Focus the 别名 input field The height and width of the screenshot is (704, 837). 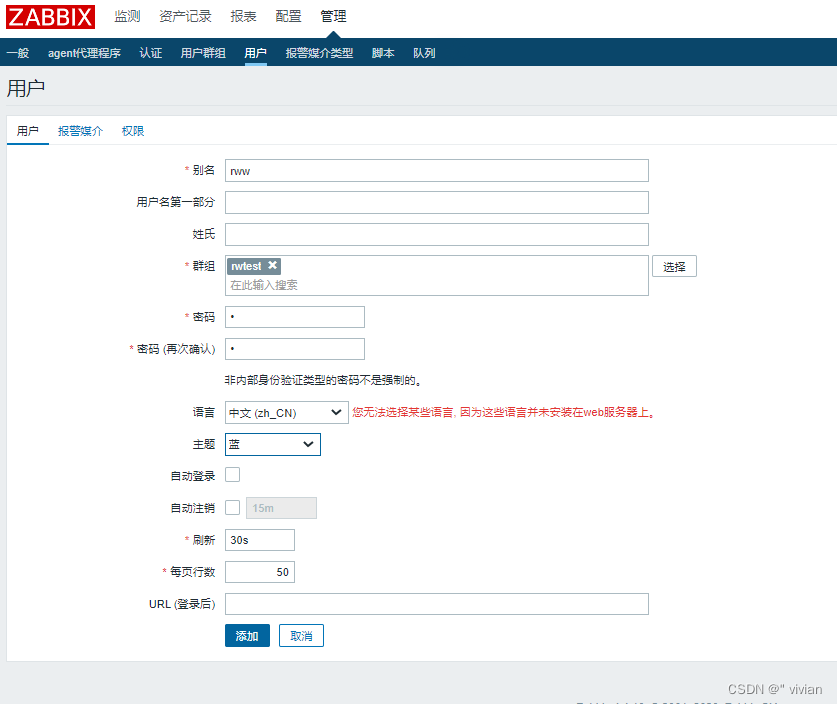437,171
